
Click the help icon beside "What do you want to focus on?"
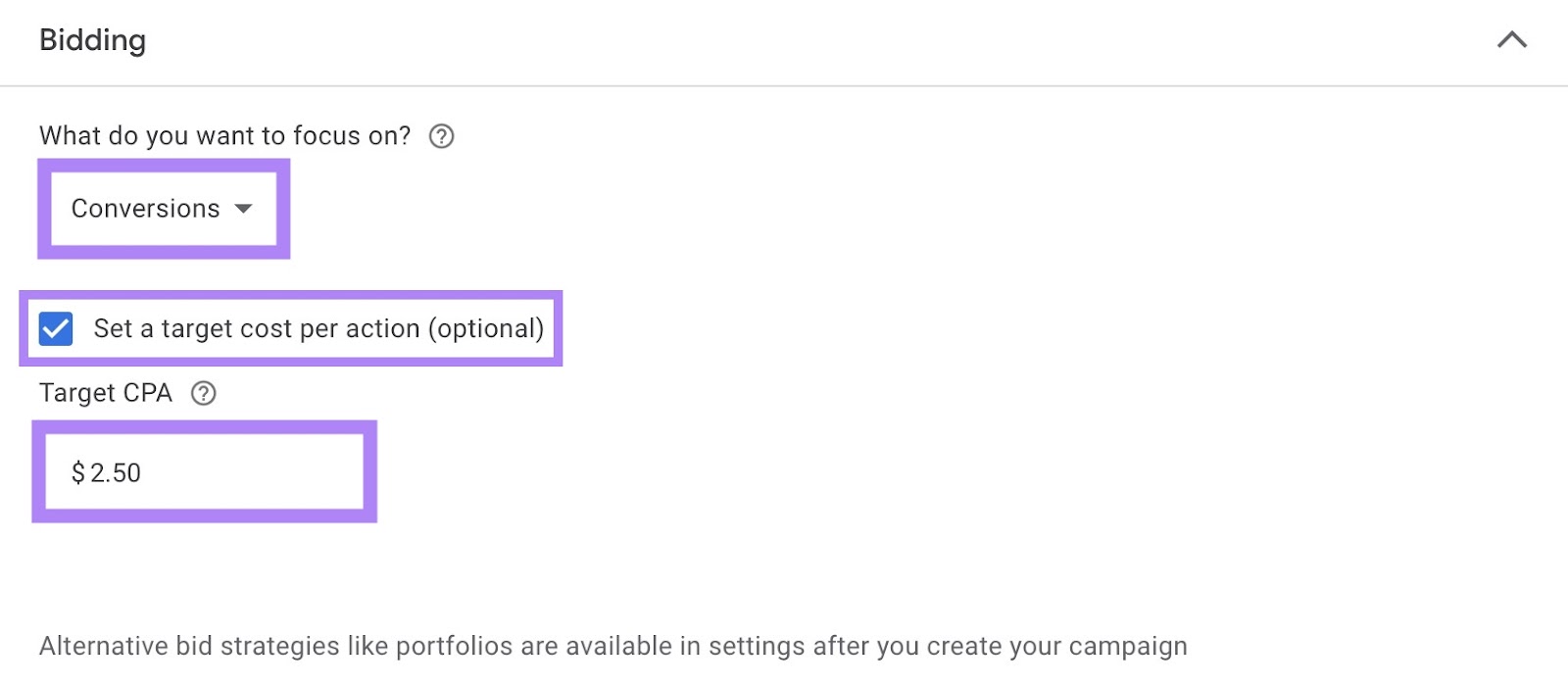441,136
